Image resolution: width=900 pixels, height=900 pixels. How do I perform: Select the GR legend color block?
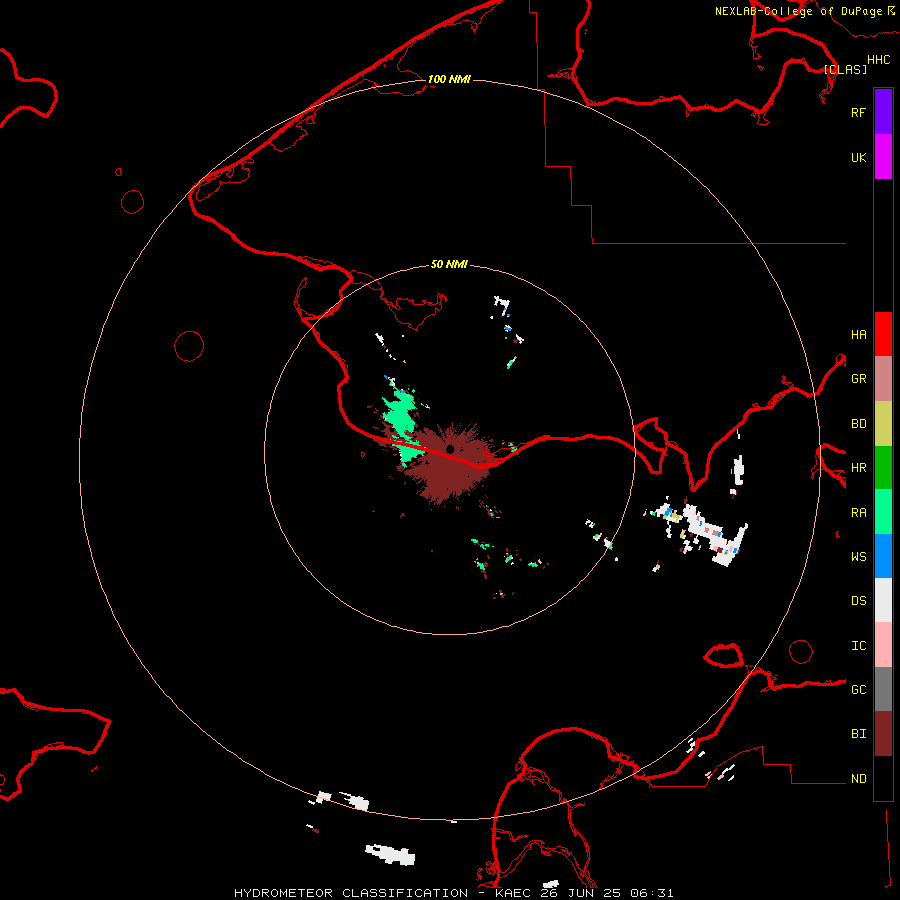click(883, 379)
